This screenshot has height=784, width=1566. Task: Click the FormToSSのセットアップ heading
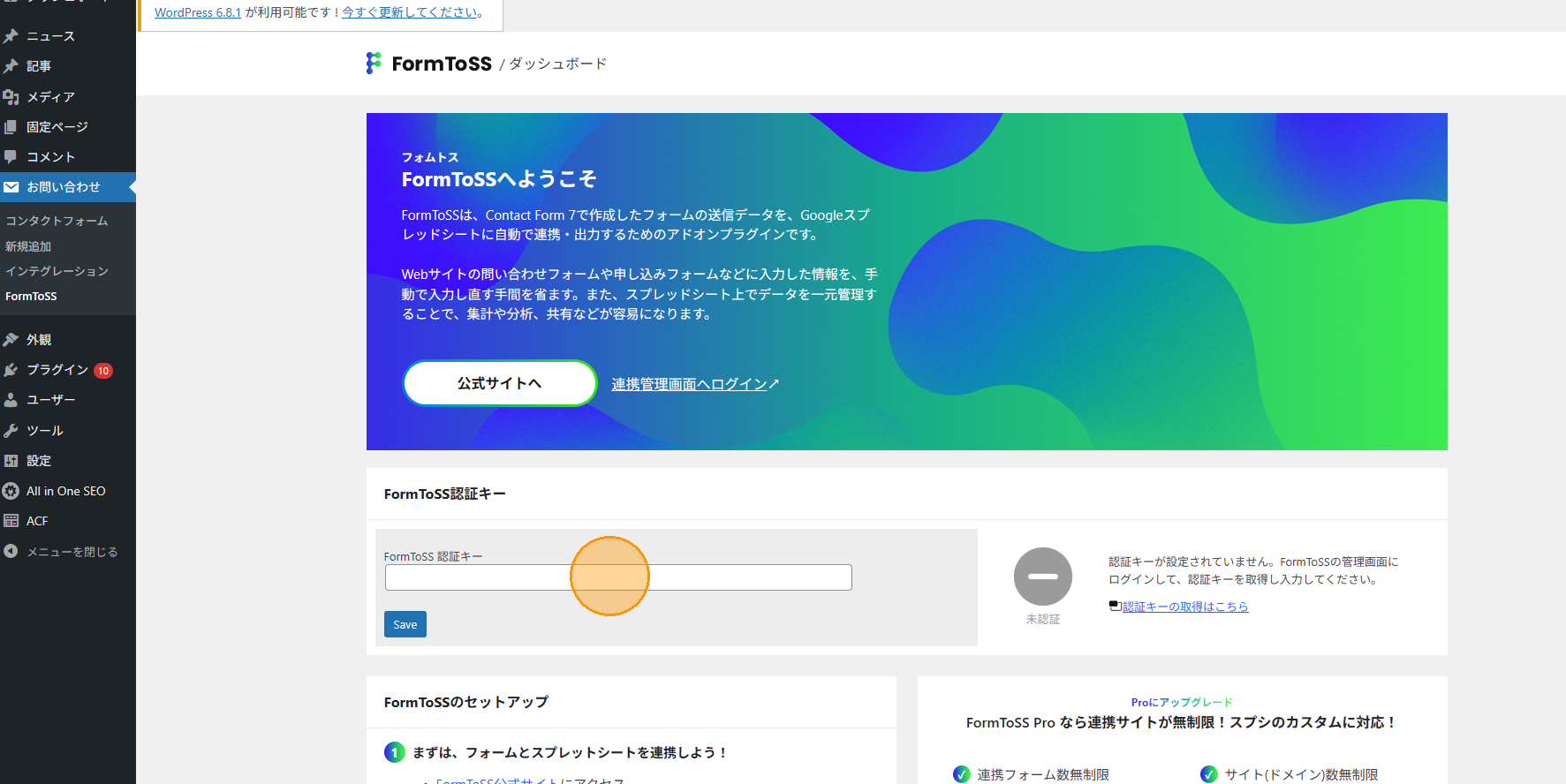tap(466, 703)
